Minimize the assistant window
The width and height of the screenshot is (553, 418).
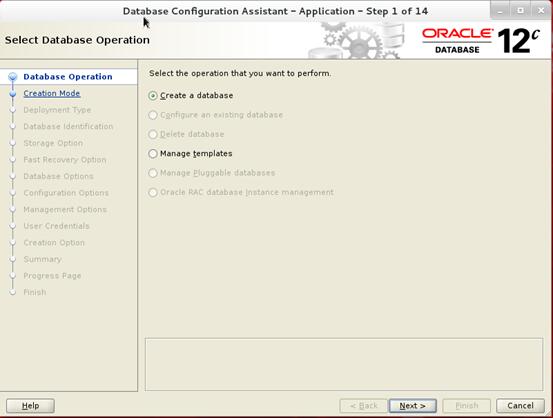pyautogui.click(x=500, y=11)
